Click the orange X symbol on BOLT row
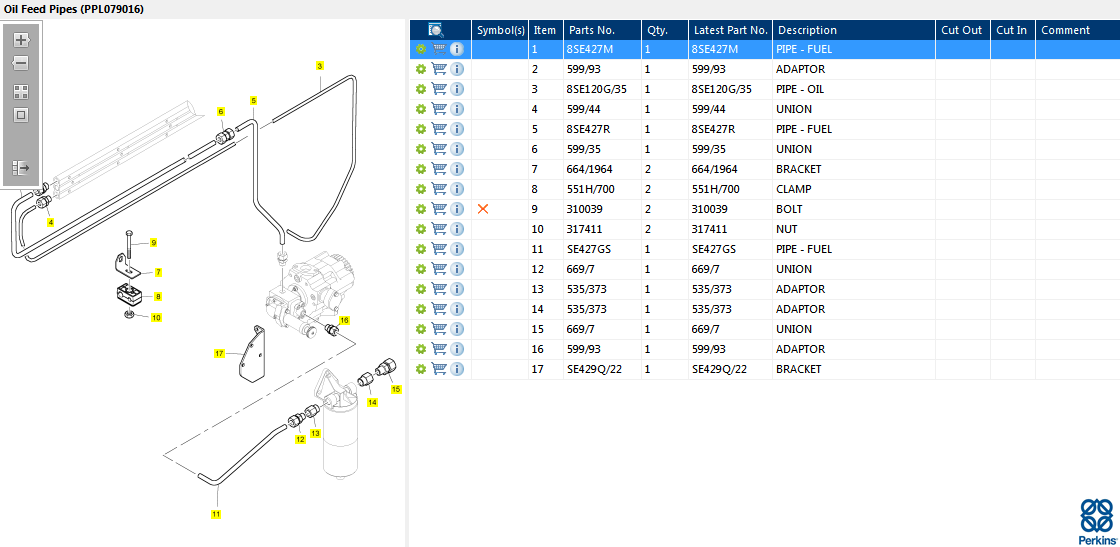 (483, 209)
